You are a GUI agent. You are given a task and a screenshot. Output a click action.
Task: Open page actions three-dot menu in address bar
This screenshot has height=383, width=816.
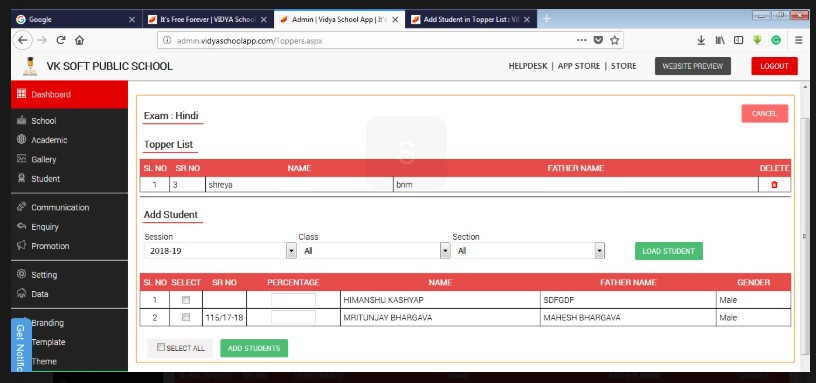point(582,40)
